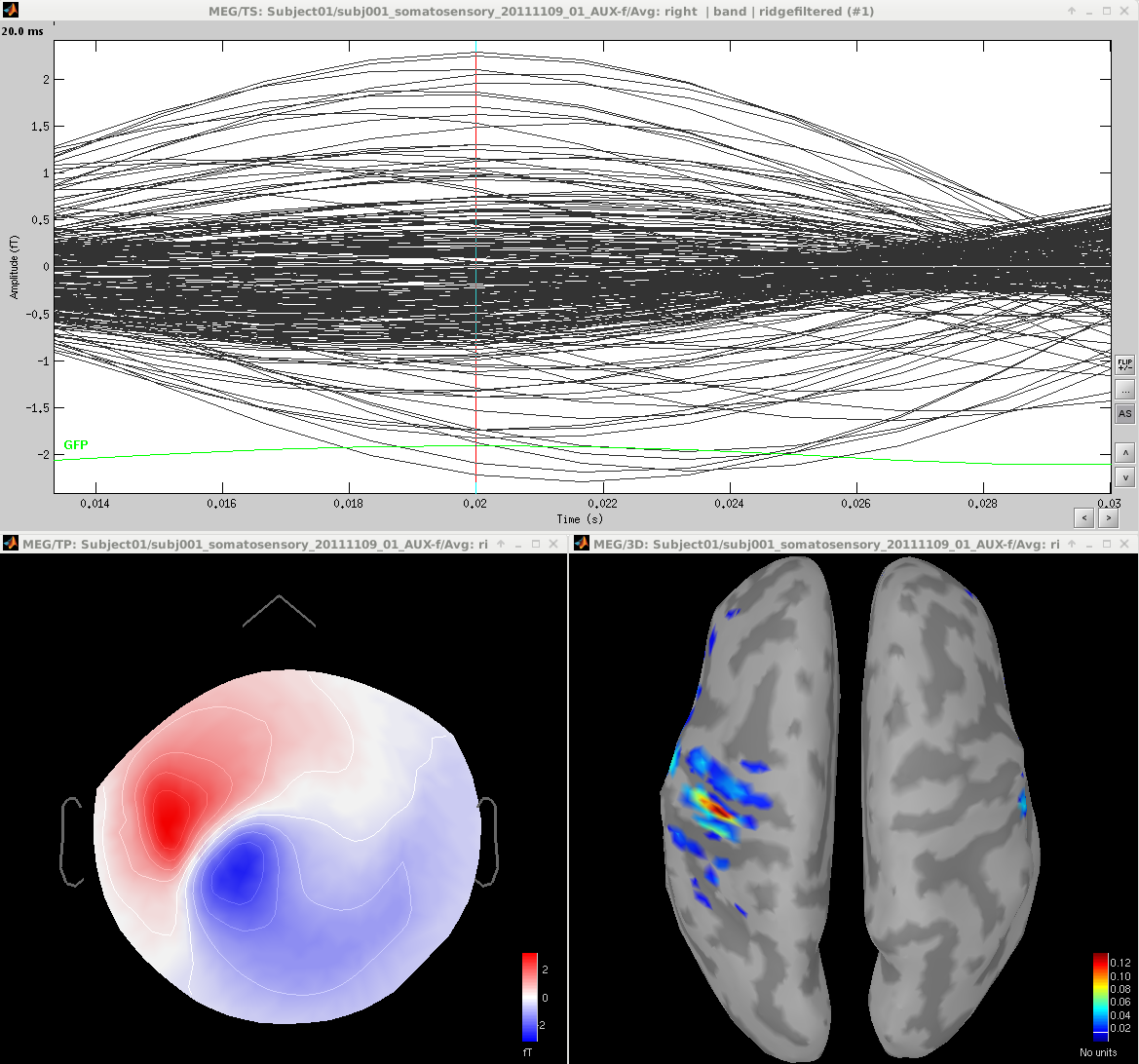The width and height of the screenshot is (1139, 1064).
Task: Maximize the MEG/TS time series window
Action: coord(1107,11)
